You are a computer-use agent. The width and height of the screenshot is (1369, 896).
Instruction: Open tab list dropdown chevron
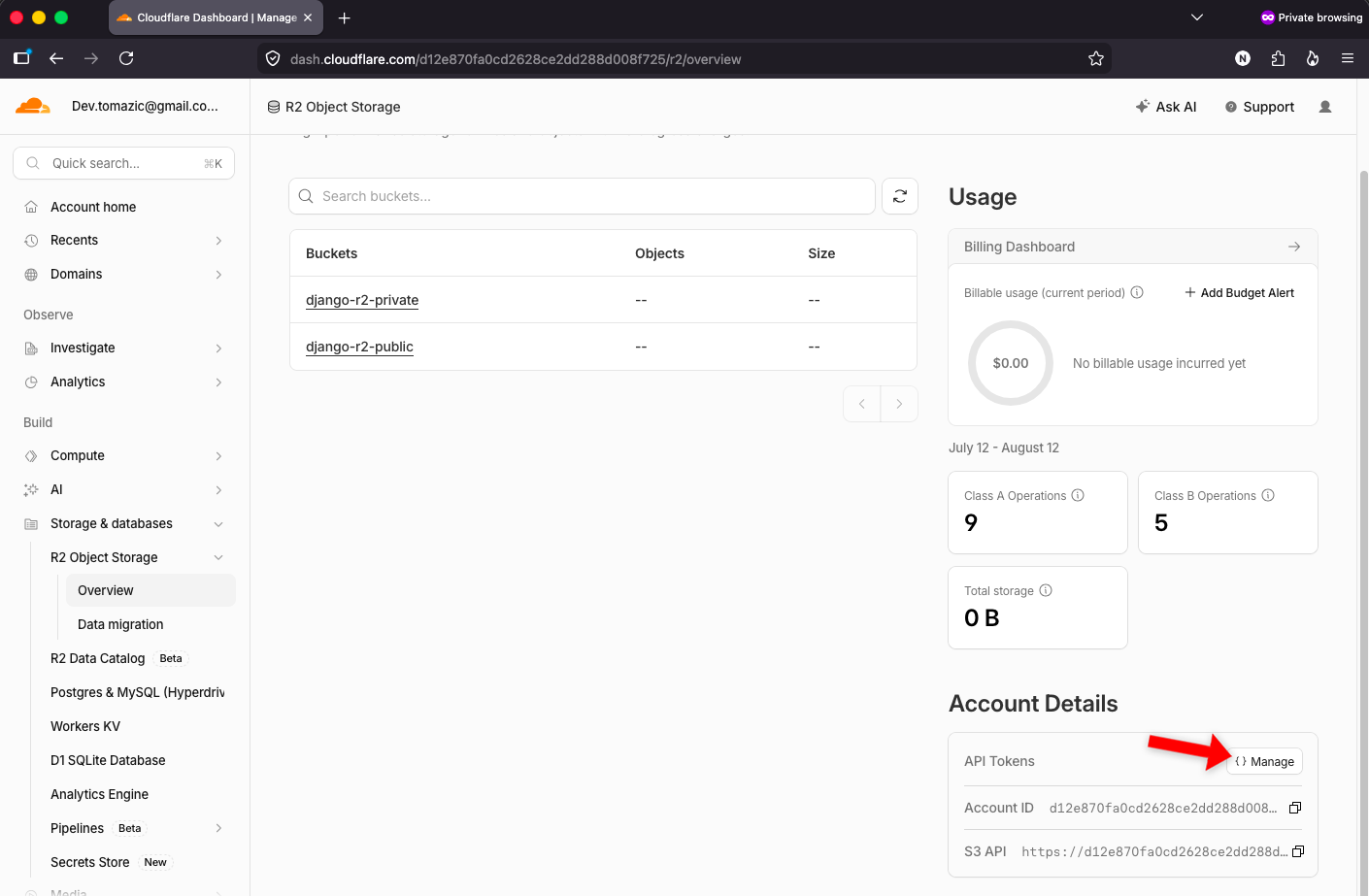click(x=1197, y=17)
